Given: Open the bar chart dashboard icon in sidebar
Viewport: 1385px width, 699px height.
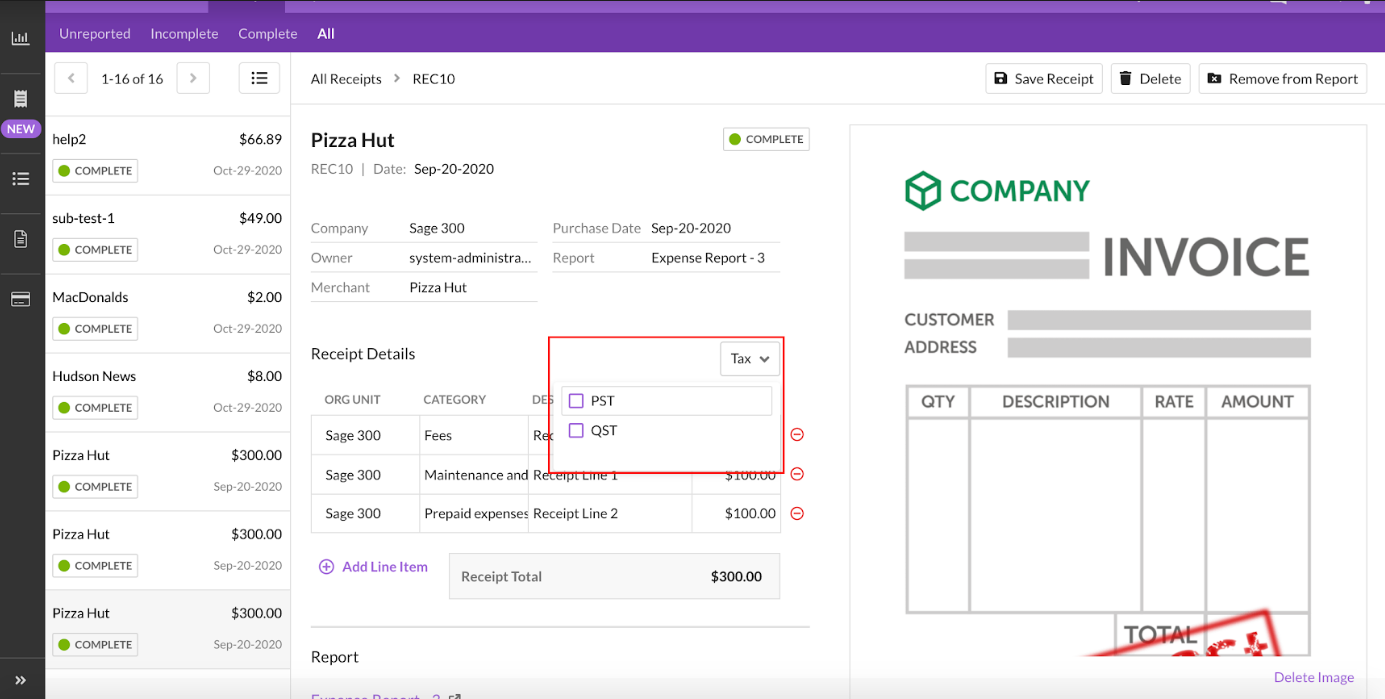Looking at the screenshot, I should click(x=20, y=39).
